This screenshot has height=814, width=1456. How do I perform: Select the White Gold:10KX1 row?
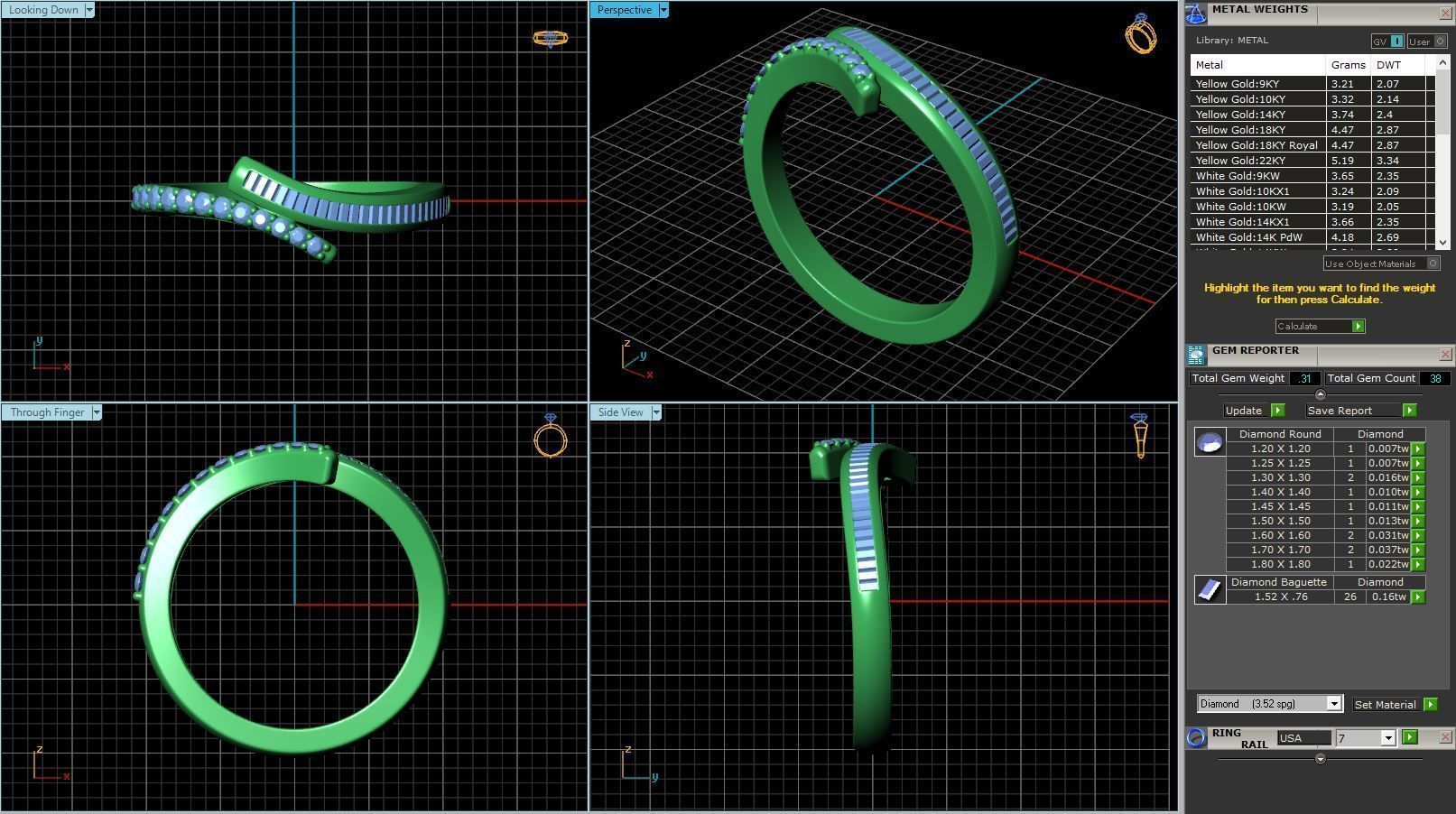click(1312, 191)
